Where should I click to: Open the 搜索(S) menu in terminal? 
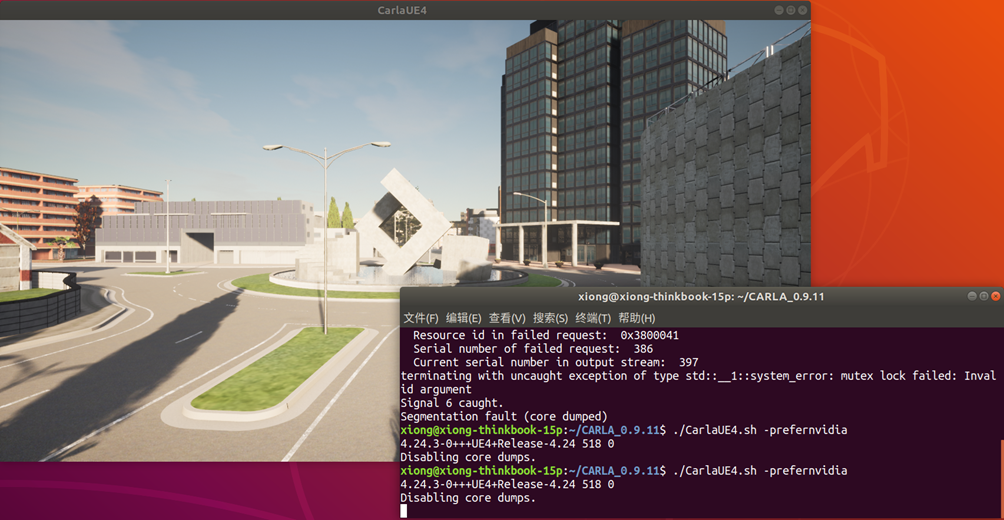point(551,318)
